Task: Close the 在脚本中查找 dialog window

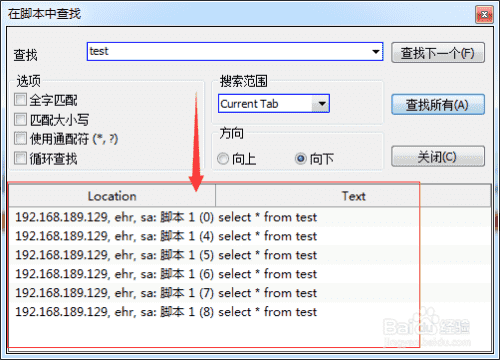Action: 484,14
